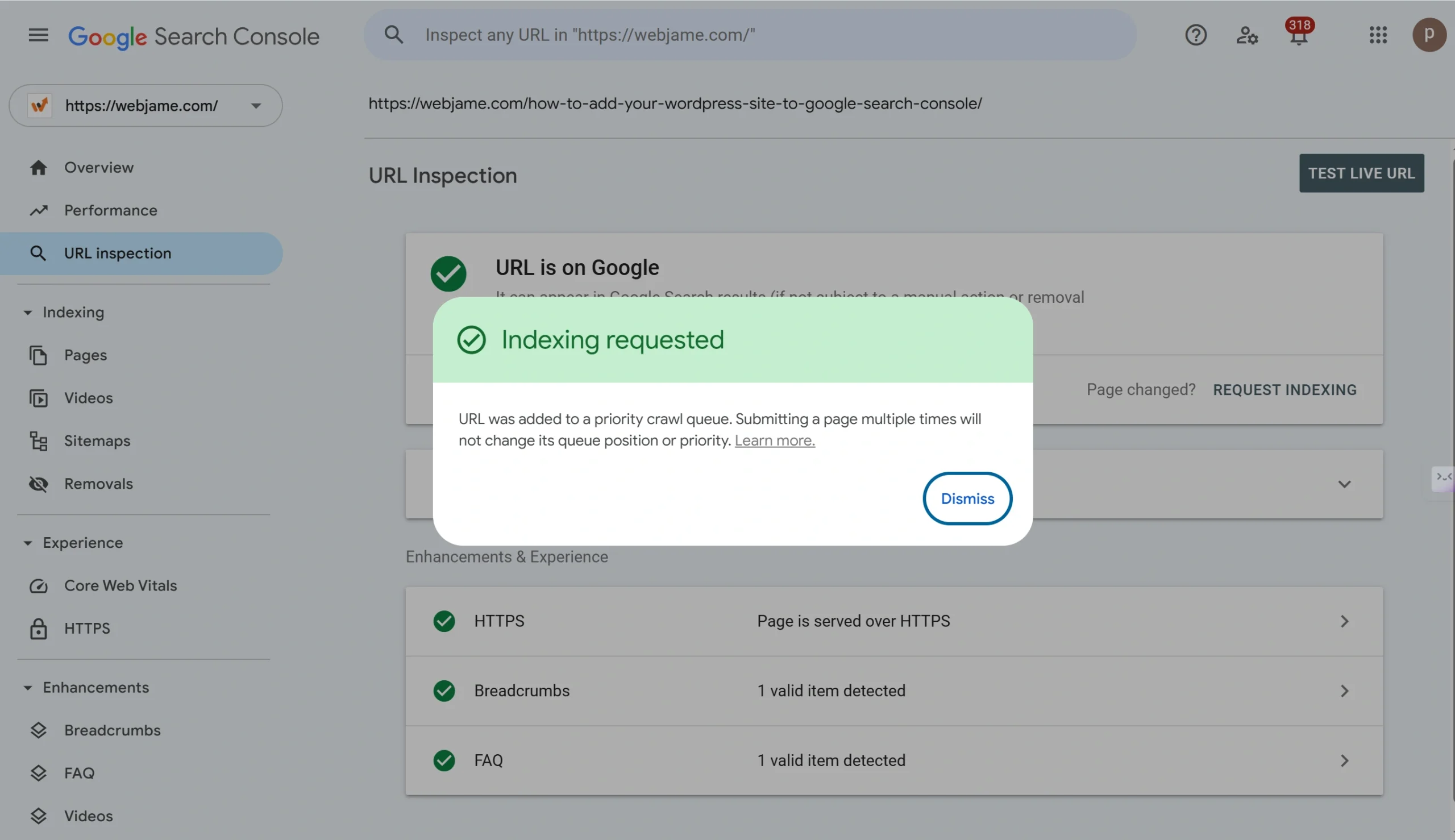This screenshot has width=1455, height=840.
Task: Click the webjame site favicon icon
Action: click(x=39, y=106)
